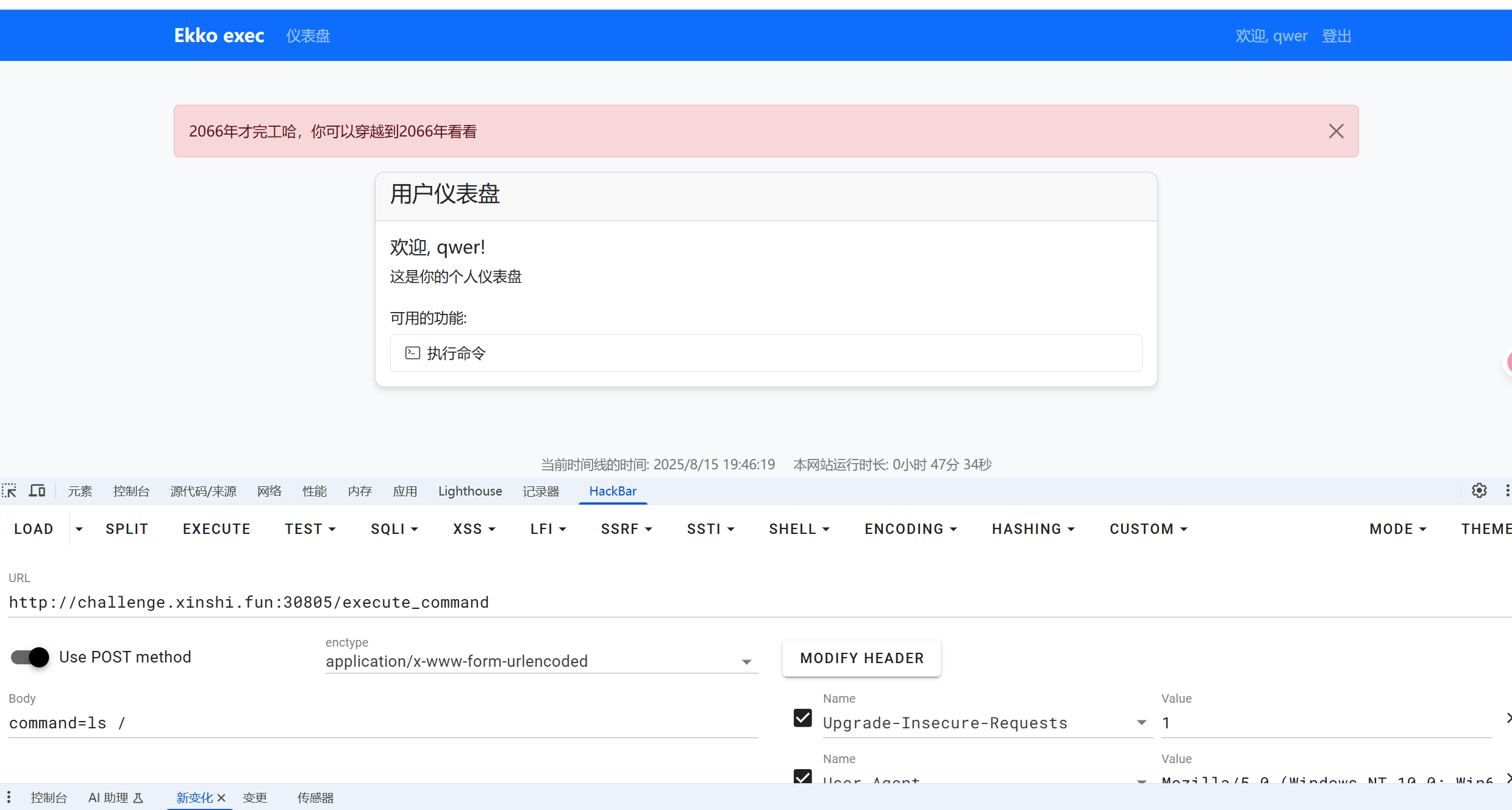Open DevTools settings gear icon
This screenshot has width=1512, height=810.
(1479, 491)
